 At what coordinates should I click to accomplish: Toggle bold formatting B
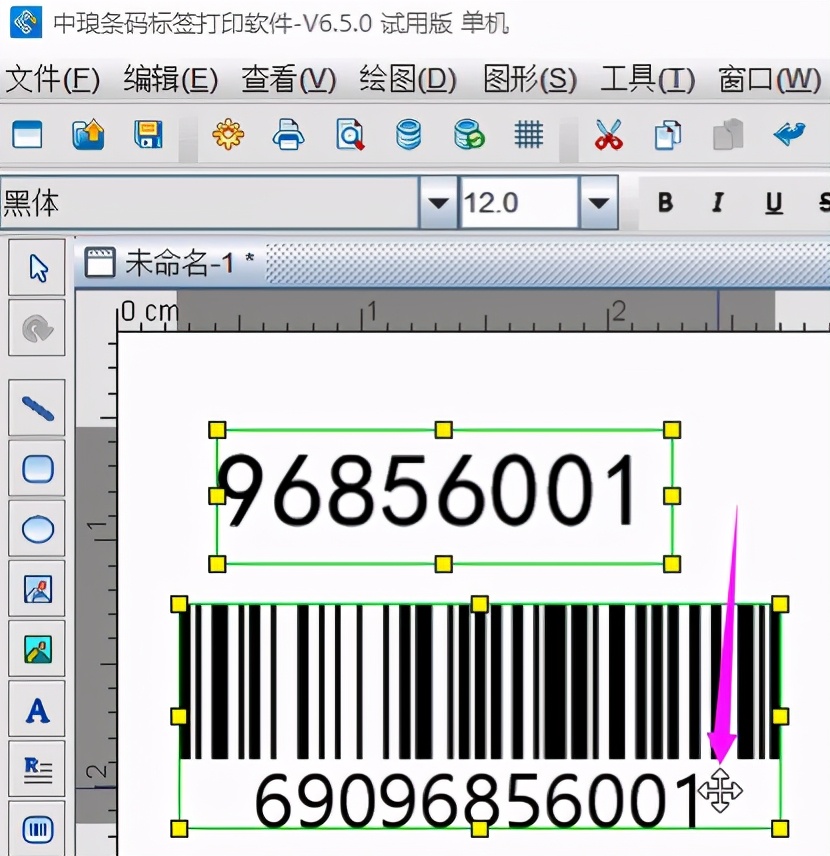click(x=665, y=203)
